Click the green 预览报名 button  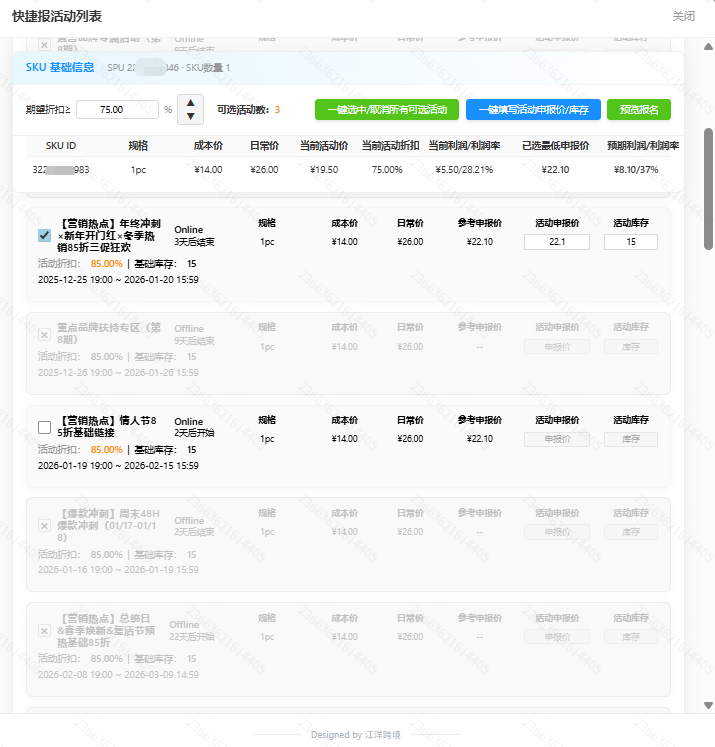(639, 110)
